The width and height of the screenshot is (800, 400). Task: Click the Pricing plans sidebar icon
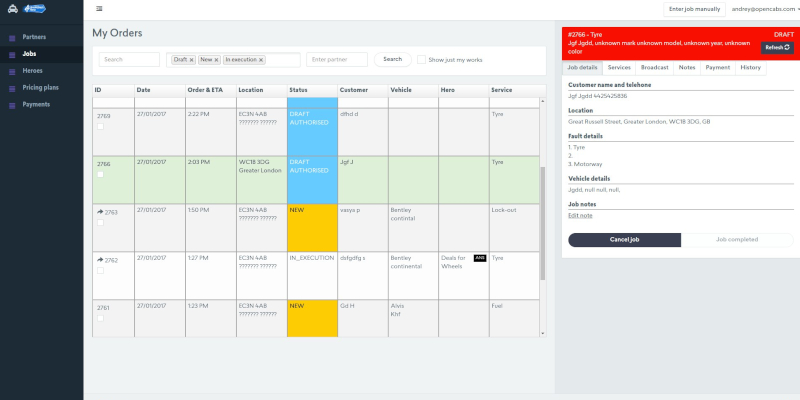click(x=11, y=88)
